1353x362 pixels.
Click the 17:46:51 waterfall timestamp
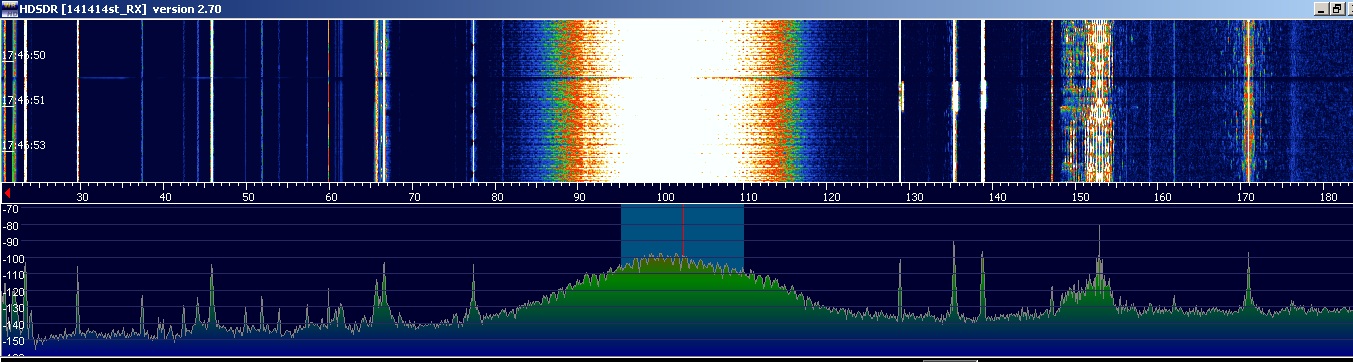24,101
